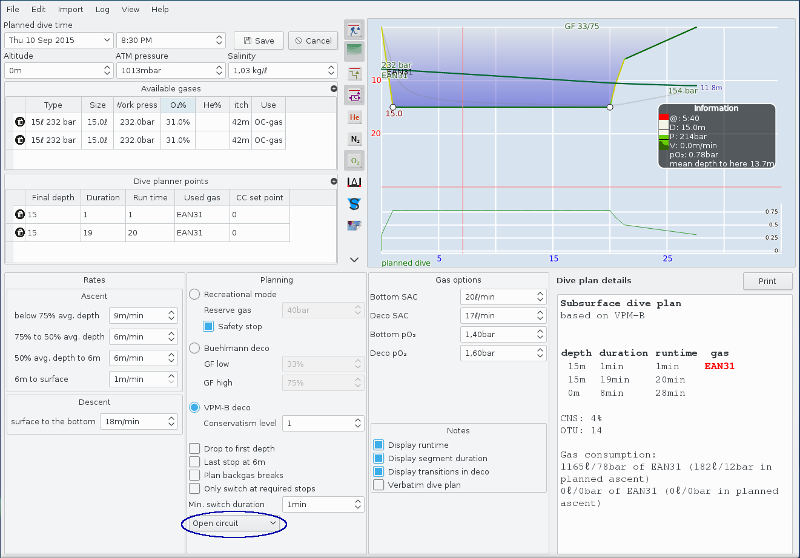The height and width of the screenshot is (558, 800).
Task: Open the Edit menu
Action: pos(38,9)
